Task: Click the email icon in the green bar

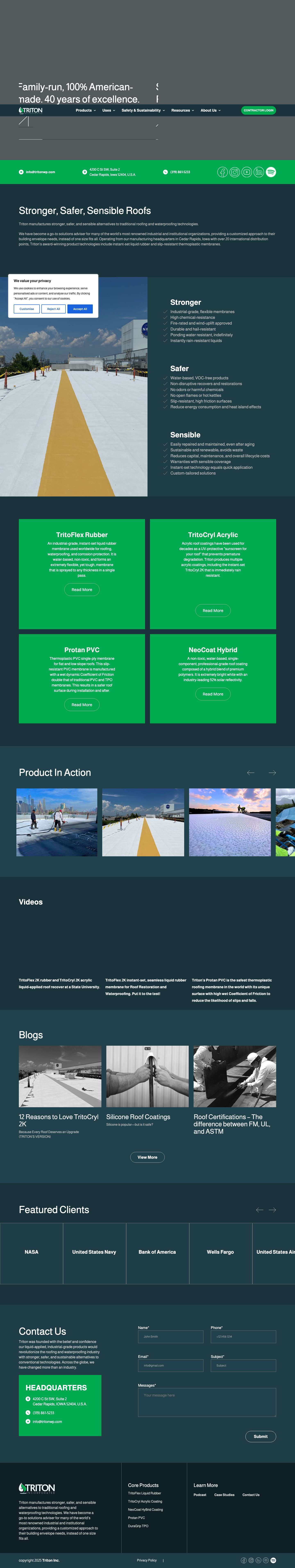Action: tap(21, 172)
